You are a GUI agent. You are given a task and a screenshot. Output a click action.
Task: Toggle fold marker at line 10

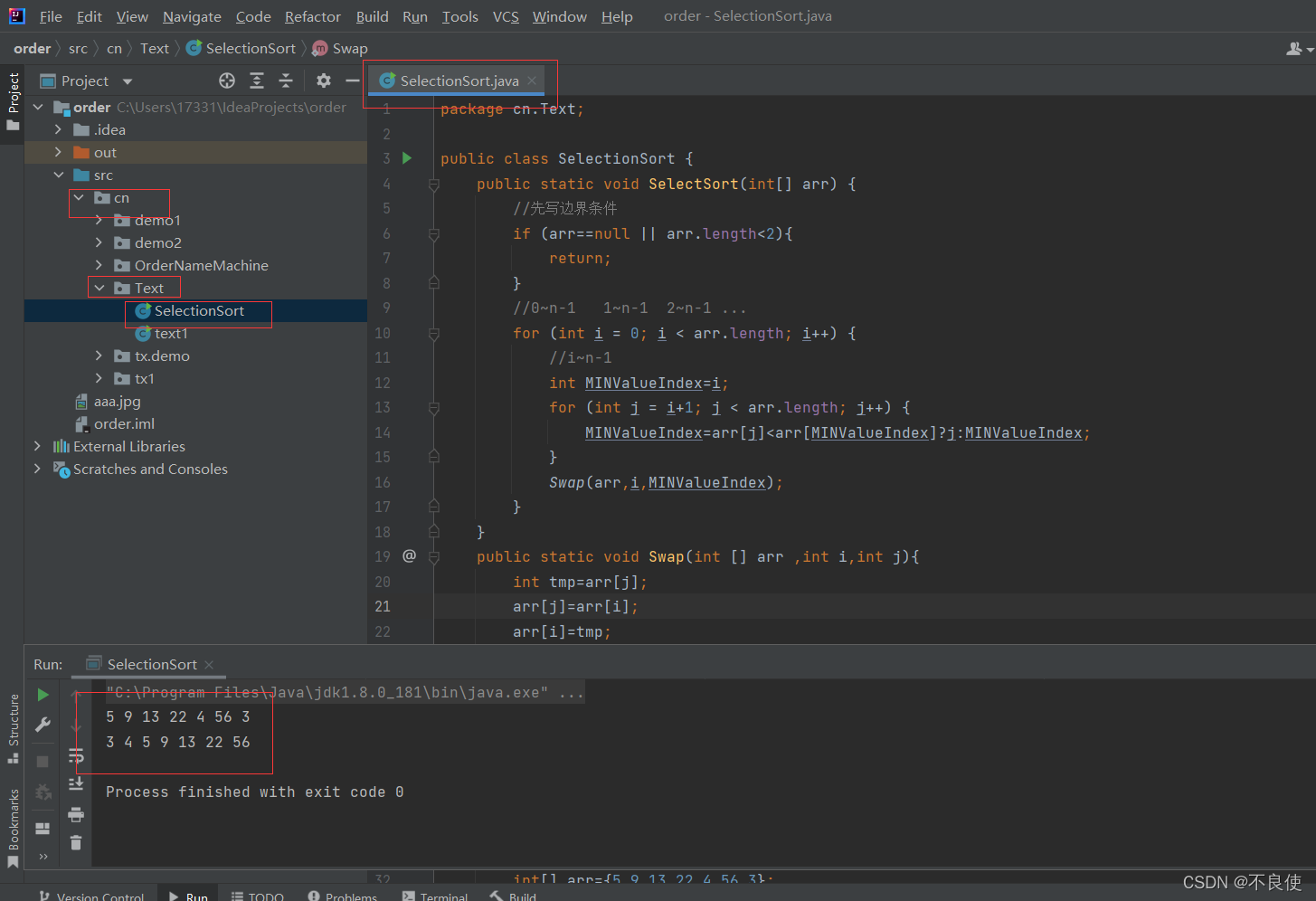click(x=434, y=334)
